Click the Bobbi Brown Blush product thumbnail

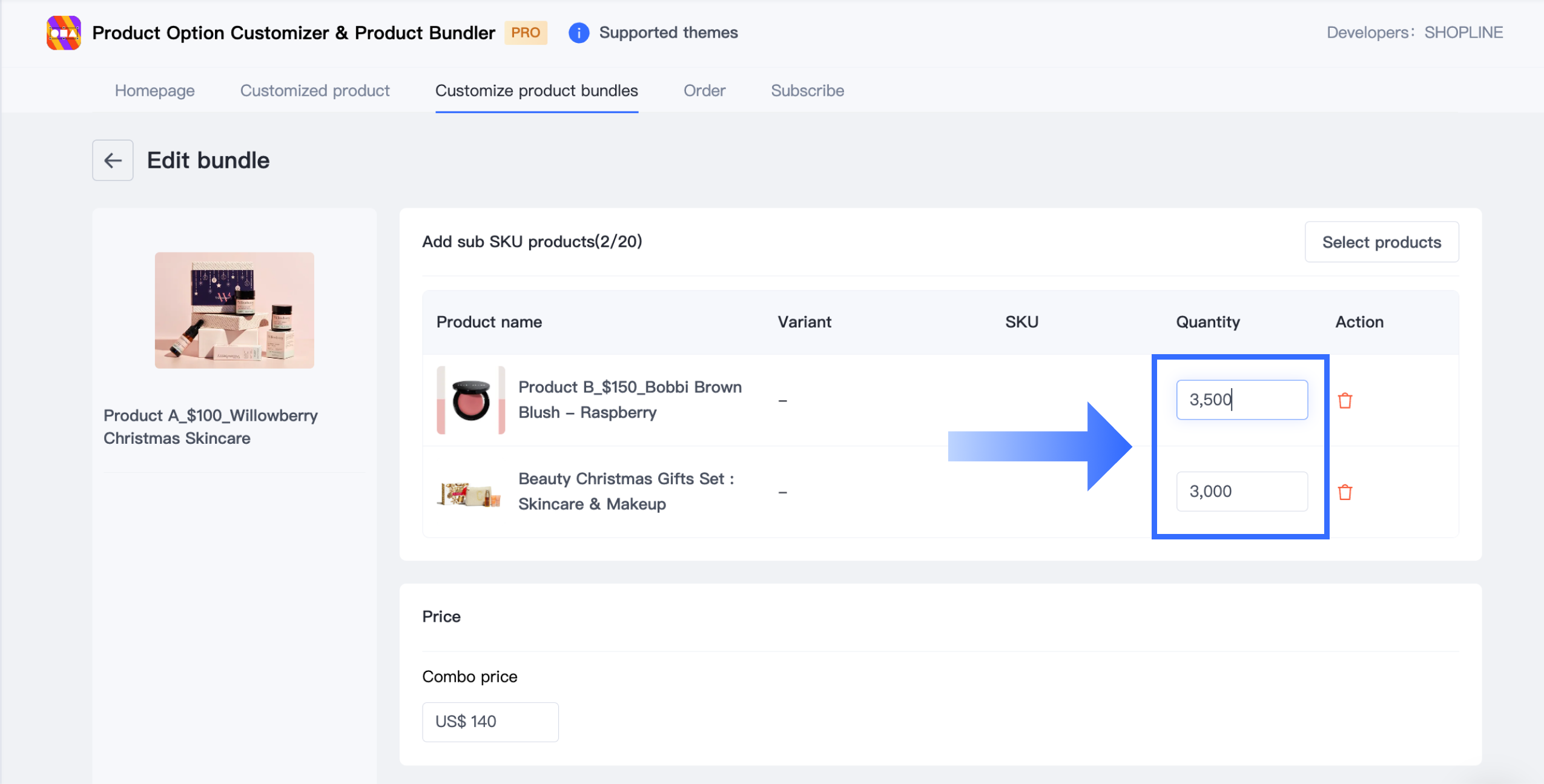(x=471, y=400)
